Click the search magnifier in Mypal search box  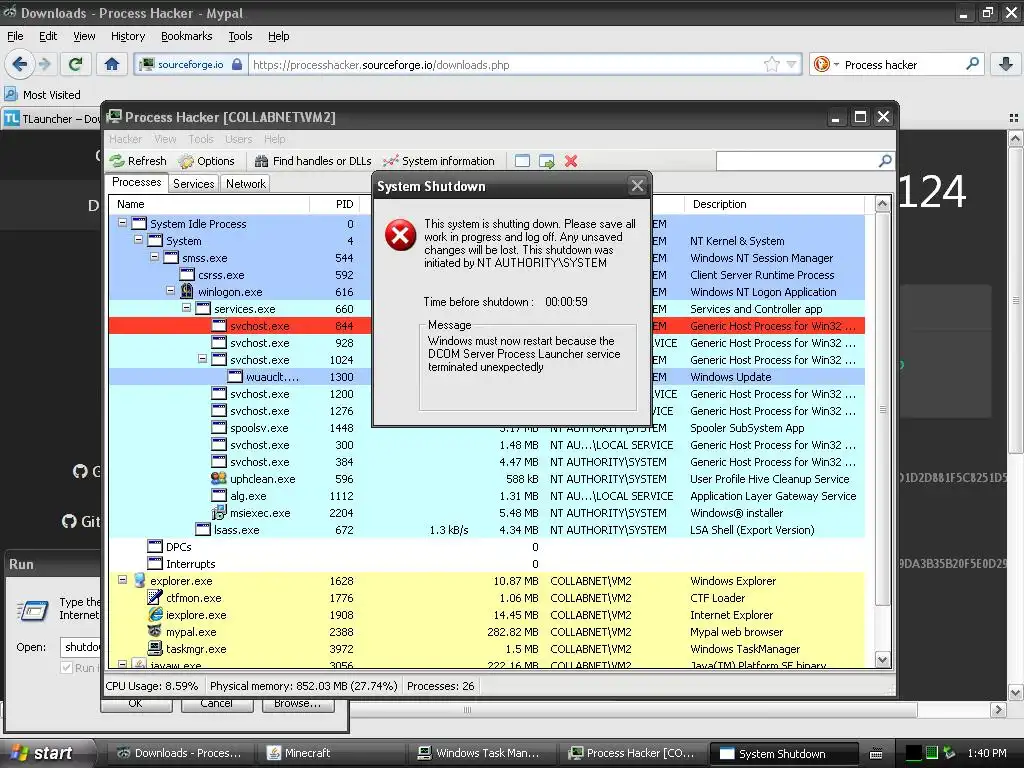pyautogui.click(x=972, y=64)
